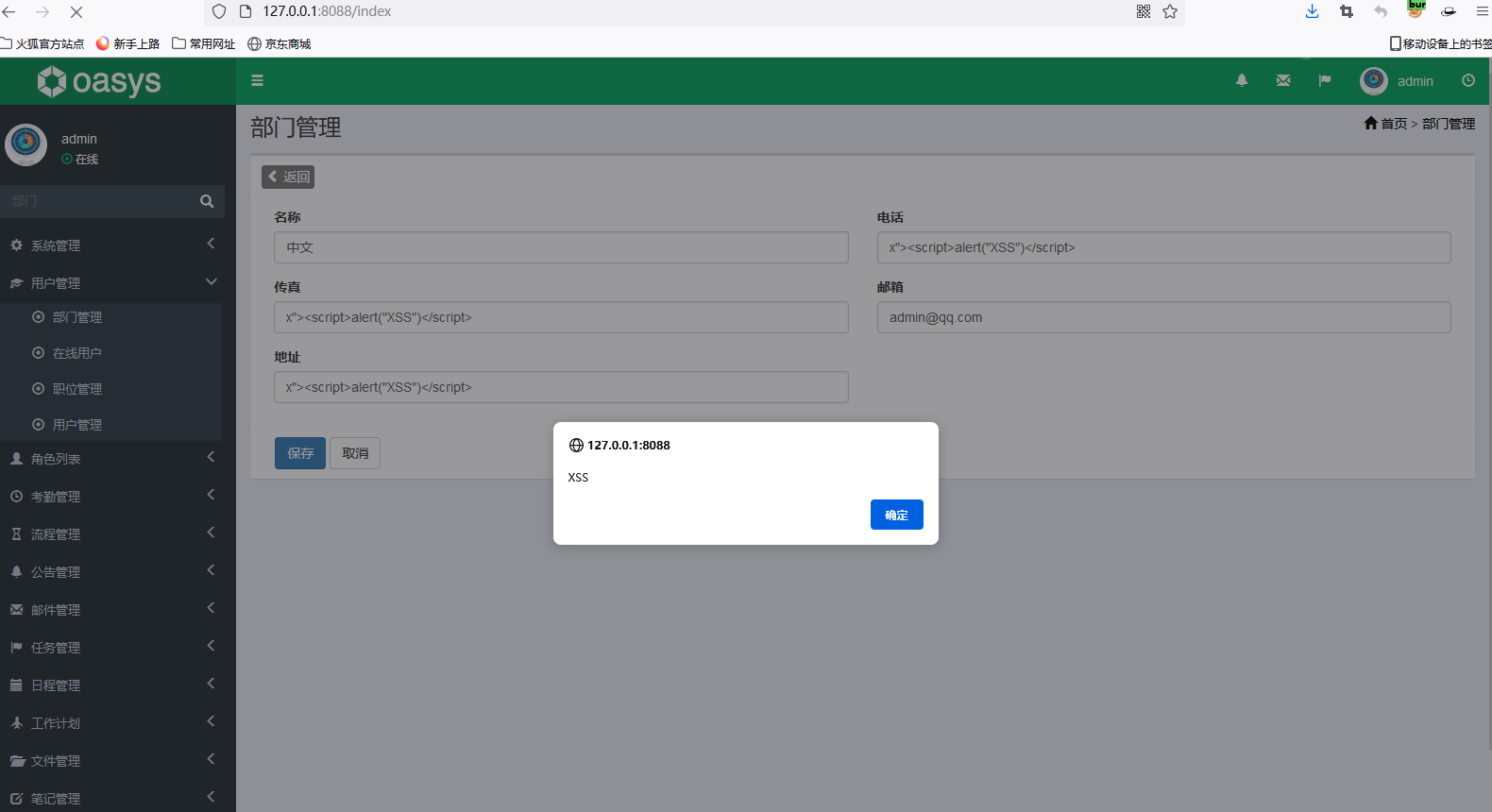Expand the 流程管理 menu
1492x812 pixels.
[x=111, y=534]
